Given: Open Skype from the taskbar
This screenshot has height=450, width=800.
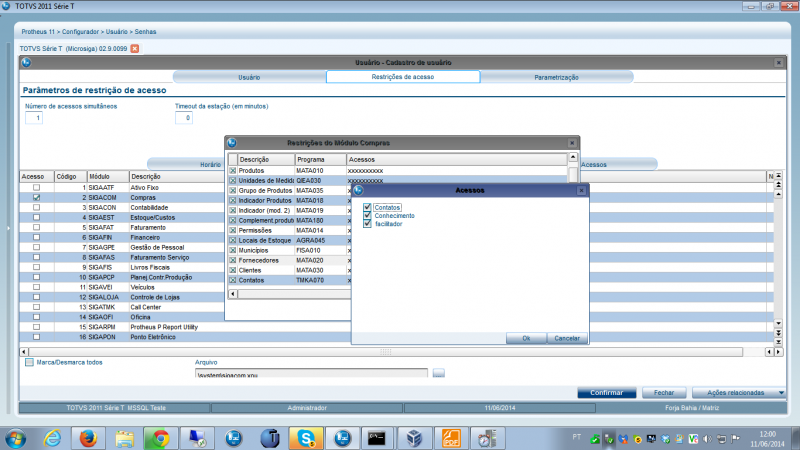Looking at the screenshot, I should click(306, 438).
